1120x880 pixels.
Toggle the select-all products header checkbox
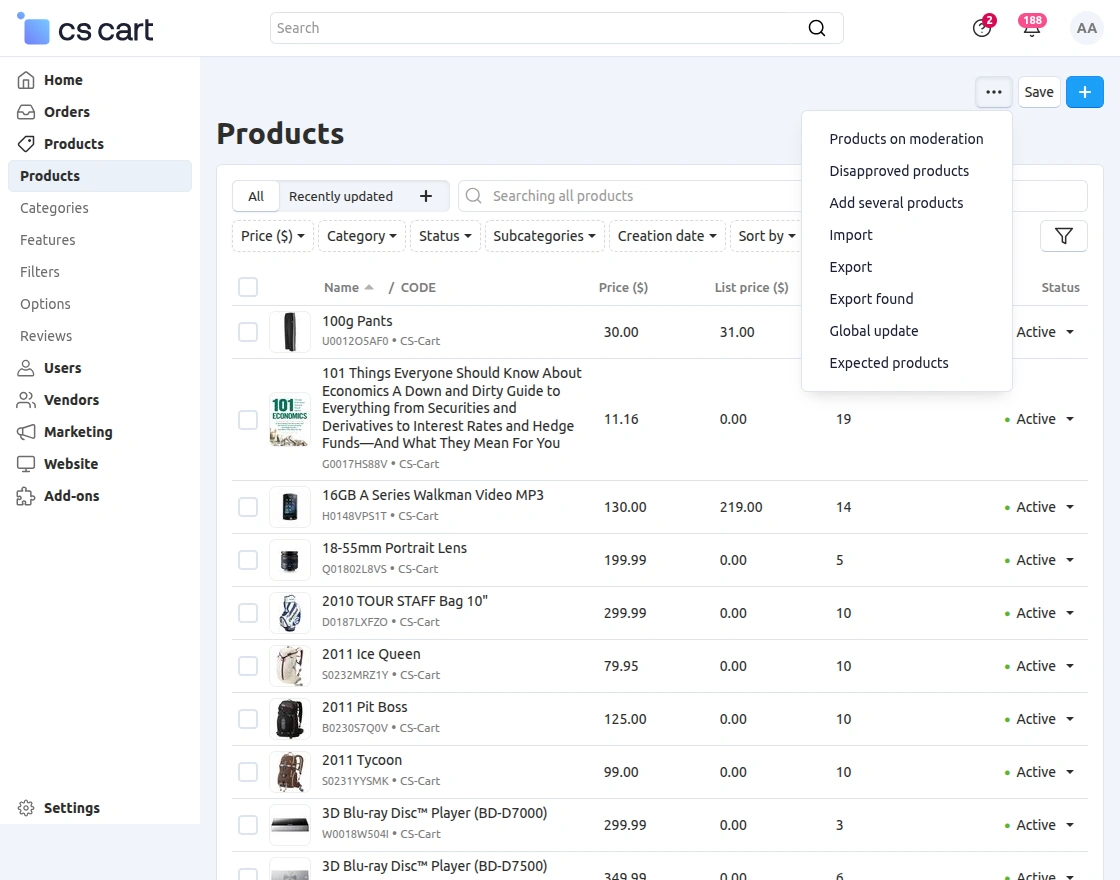247,287
